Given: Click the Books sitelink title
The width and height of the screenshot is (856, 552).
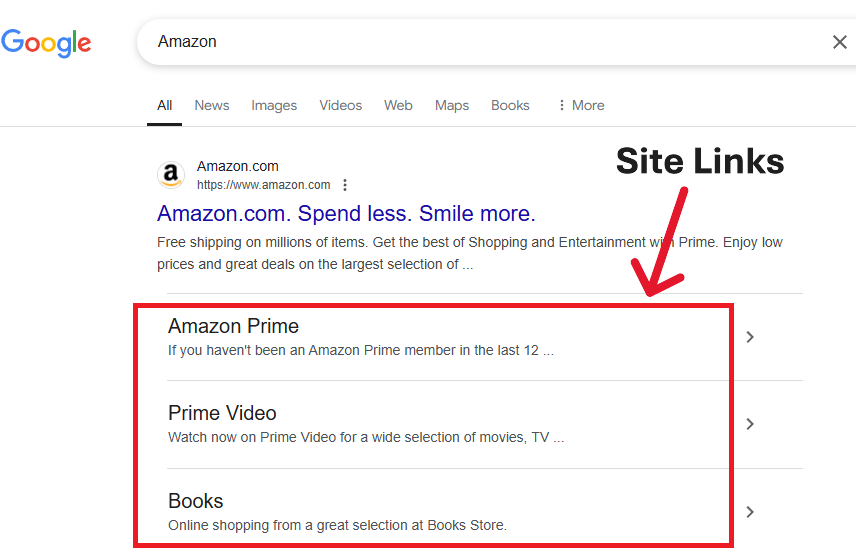Looking at the screenshot, I should coord(196,501).
